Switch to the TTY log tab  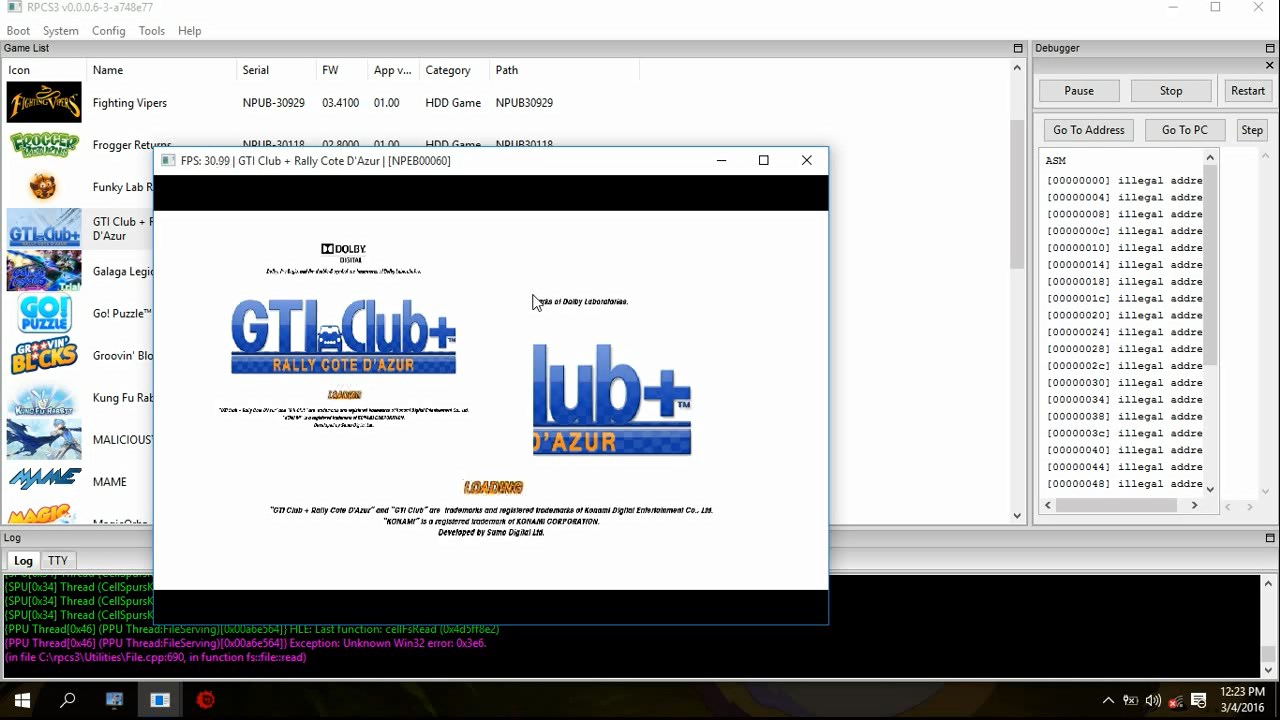(x=58, y=561)
